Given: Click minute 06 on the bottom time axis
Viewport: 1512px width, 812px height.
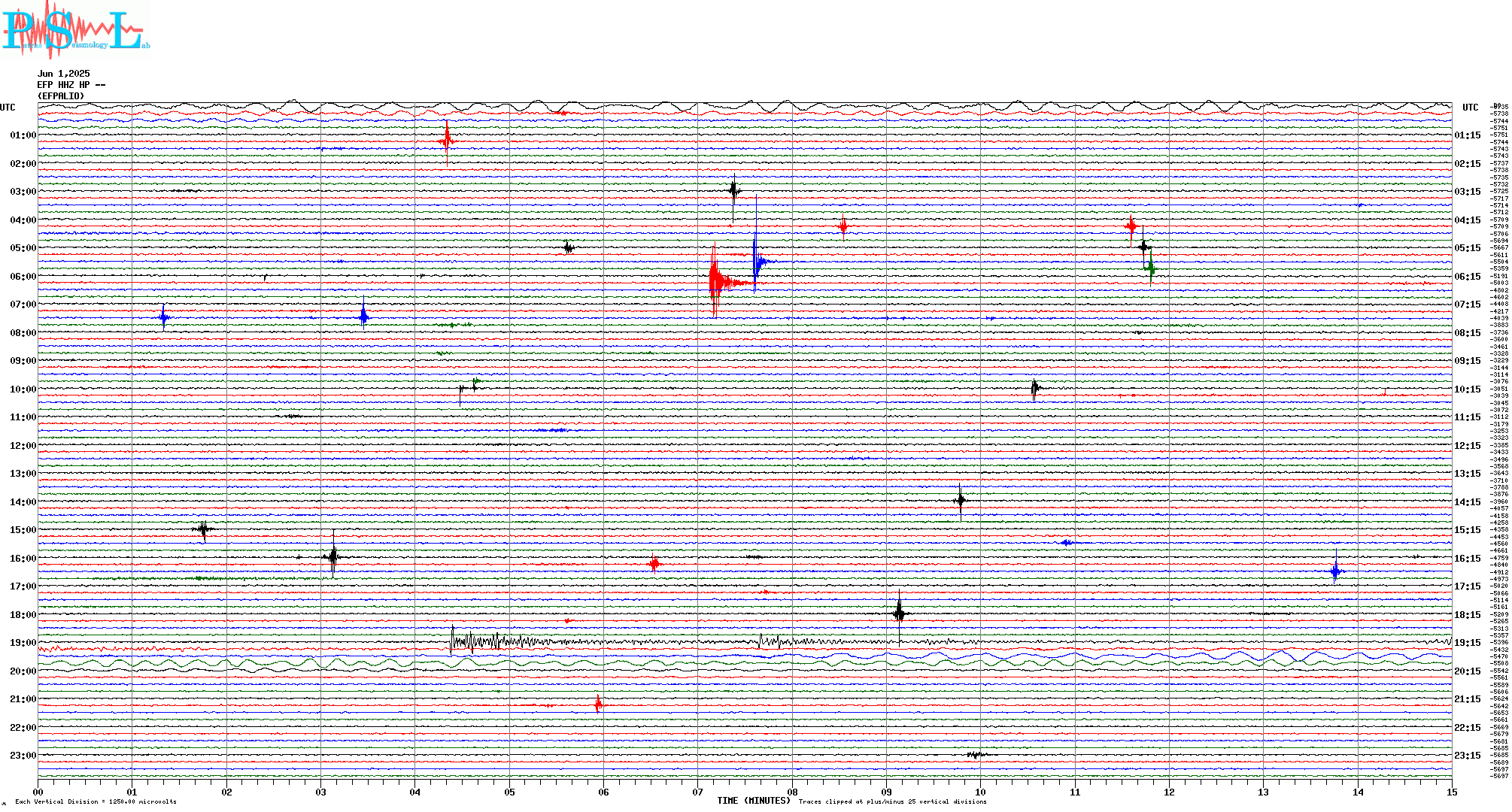Looking at the screenshot, I should point(603,792).
